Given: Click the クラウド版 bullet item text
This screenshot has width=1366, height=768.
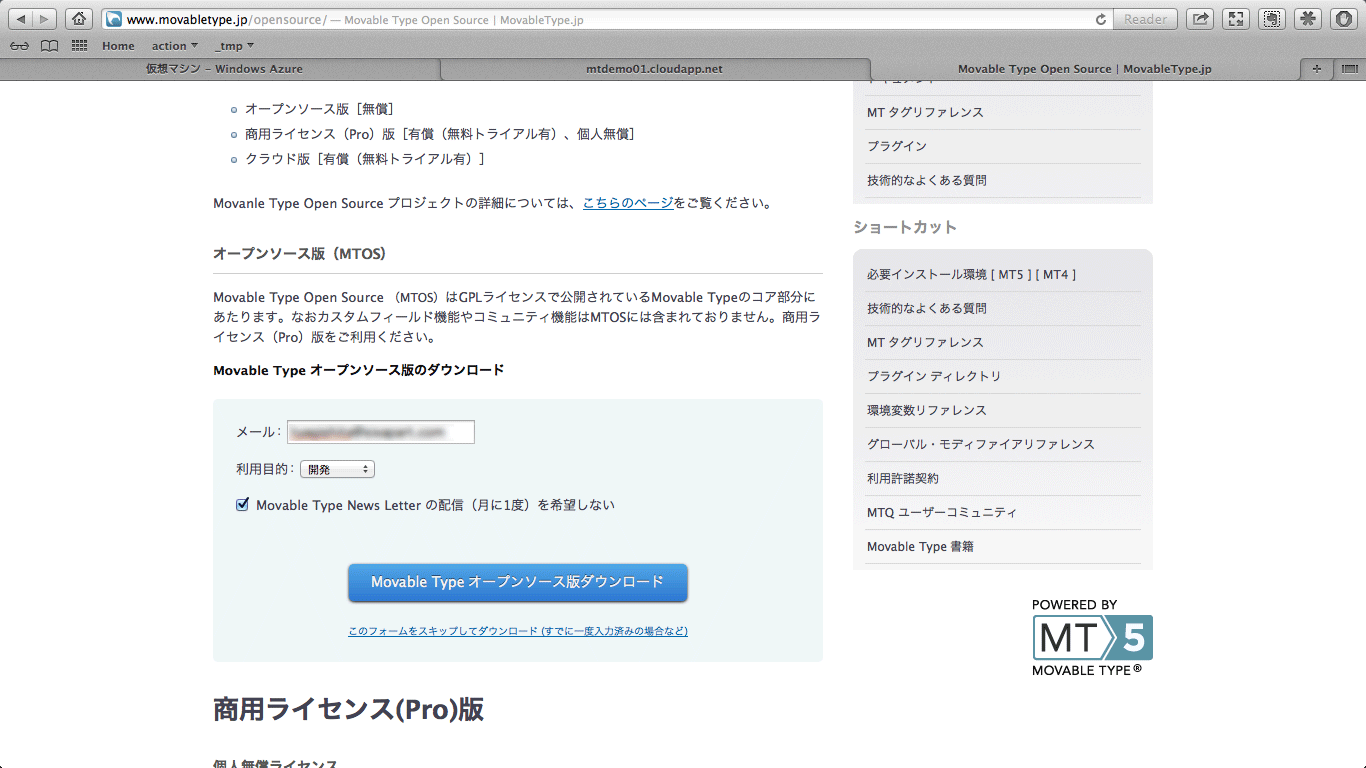Looking at the screenshot, I should (364, 159).
